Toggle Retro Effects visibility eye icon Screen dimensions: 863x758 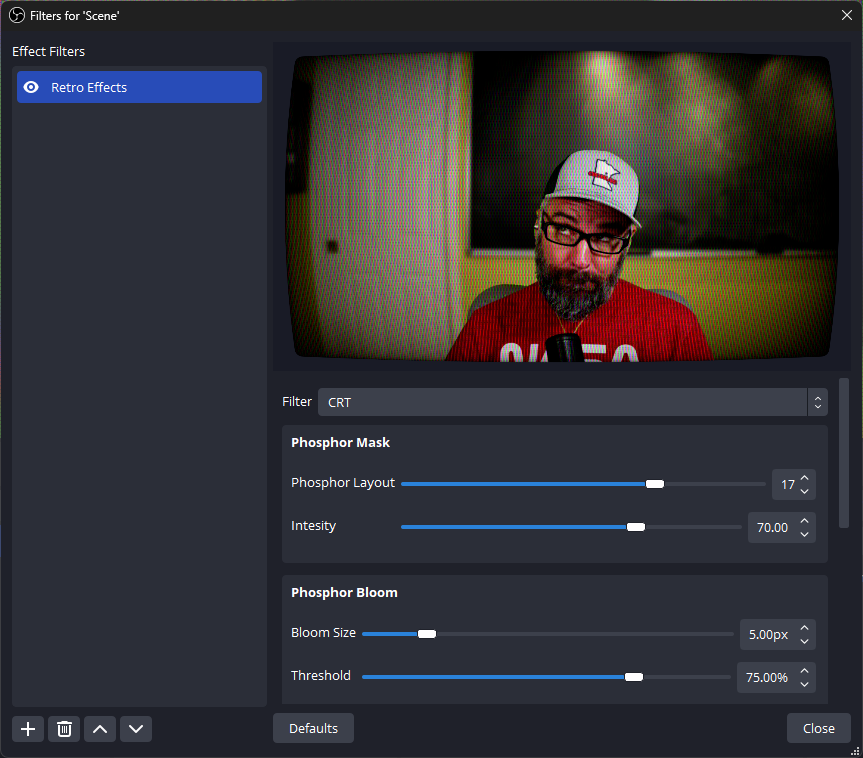tap(31, 87)
